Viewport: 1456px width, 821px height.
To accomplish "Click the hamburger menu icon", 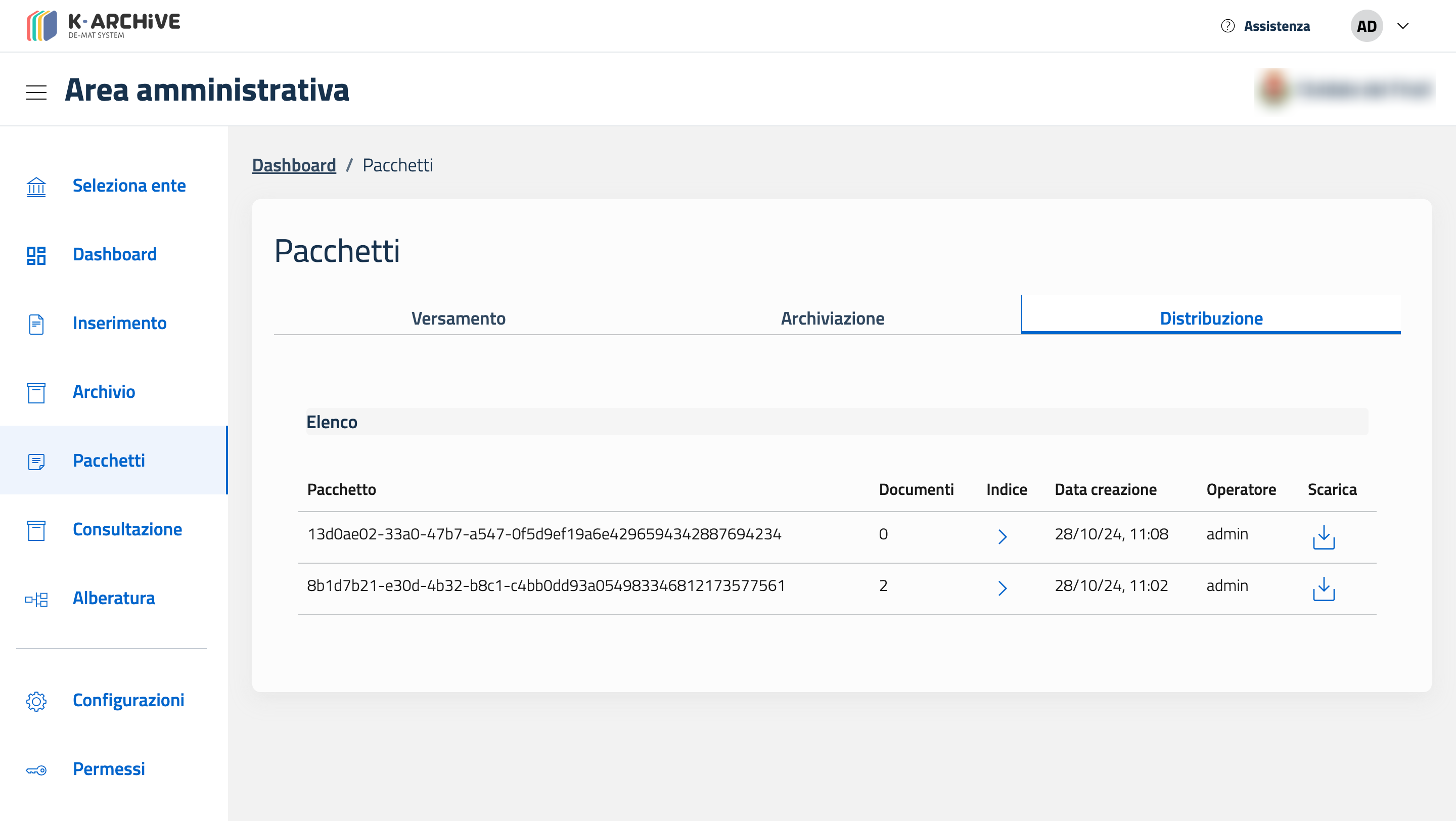I will click(36, 92).
